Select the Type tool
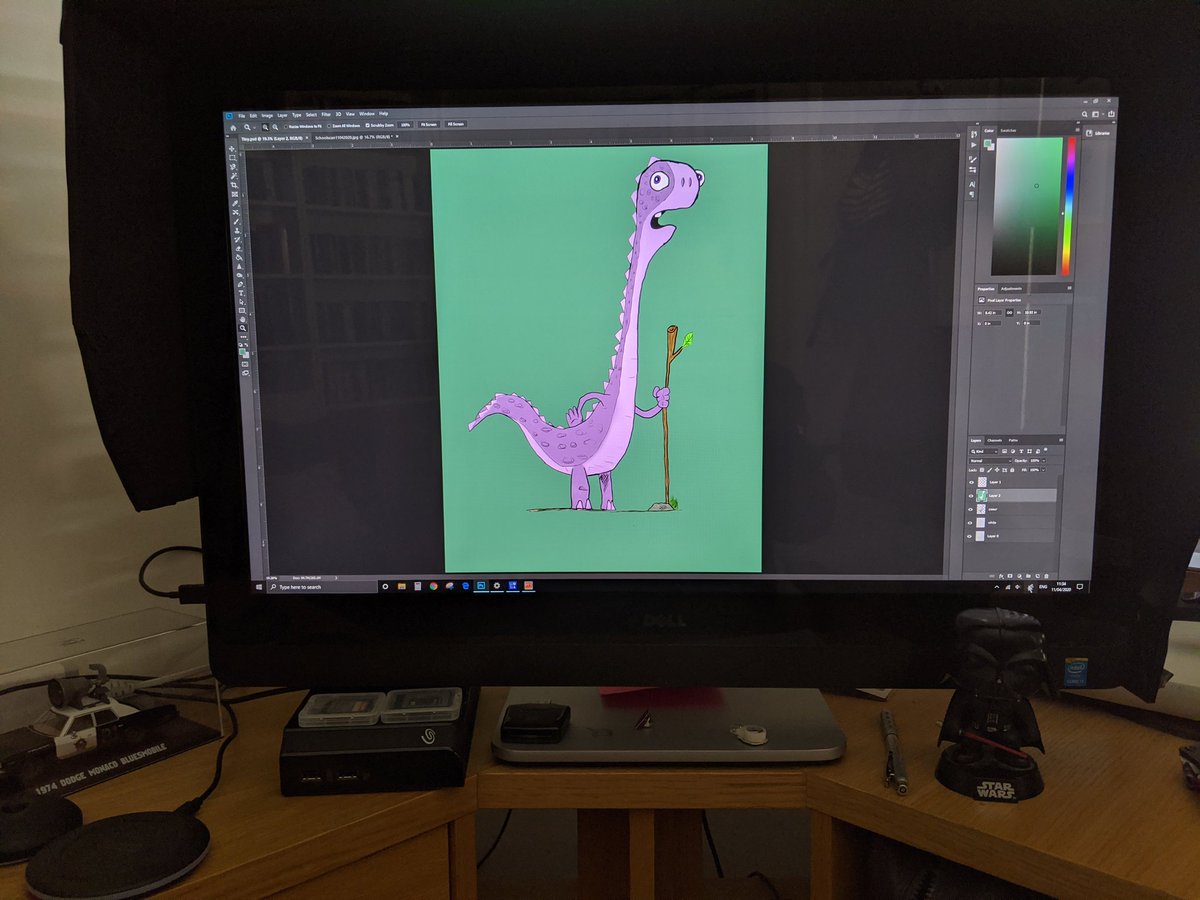The height and width of the screenshot is (900, 1200). point(241,293)
